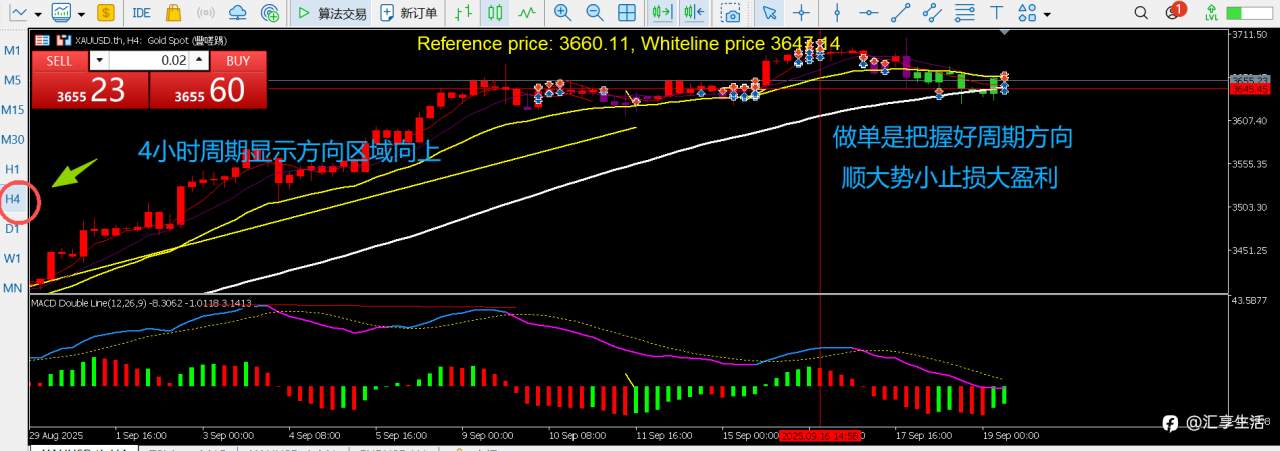Click the radar icon with green plus
Image resolution: width=1280 pixels, height=451 pixels.
[x=269, y=13]
